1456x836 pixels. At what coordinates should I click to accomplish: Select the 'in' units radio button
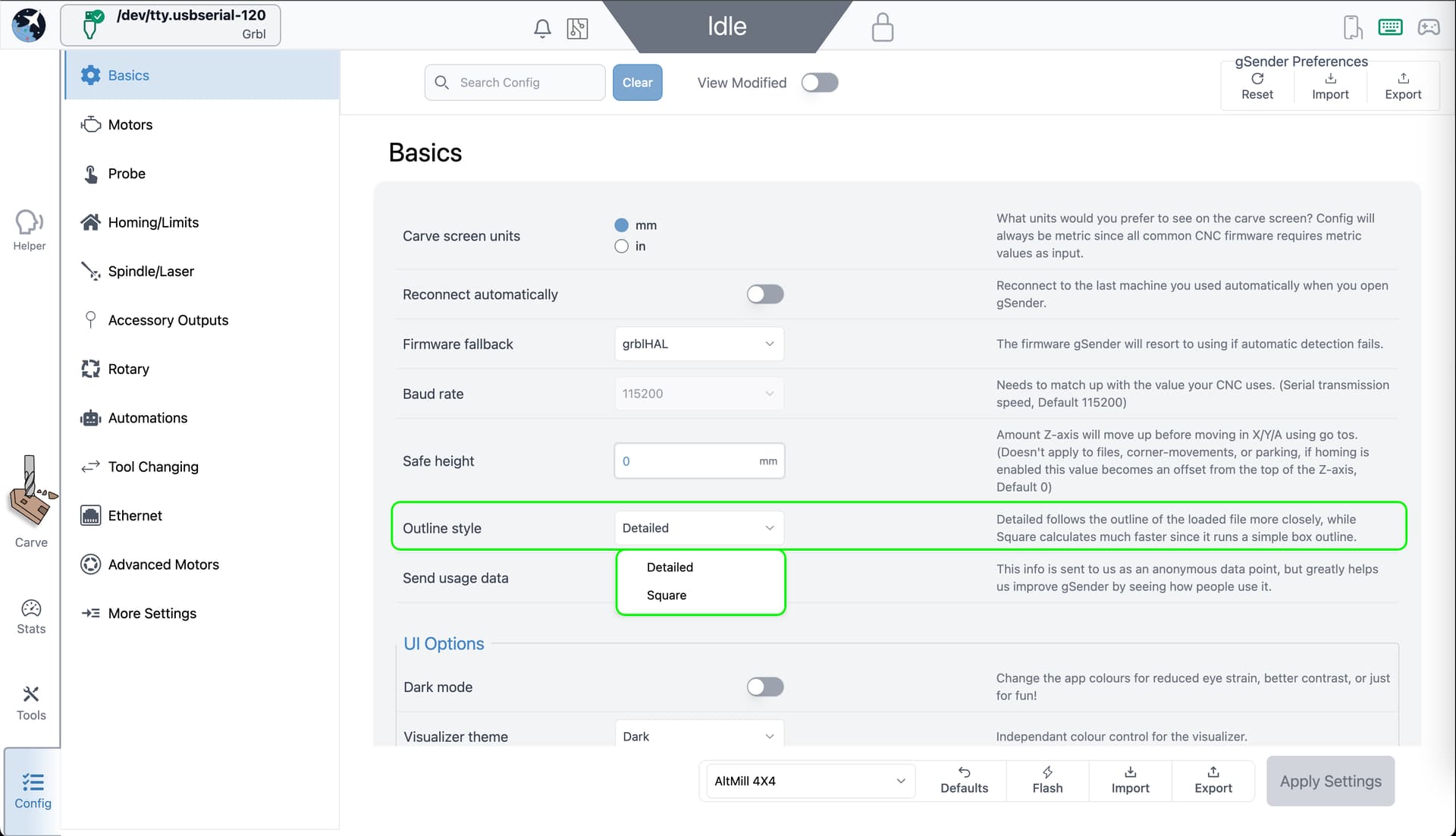coord(622,246)
